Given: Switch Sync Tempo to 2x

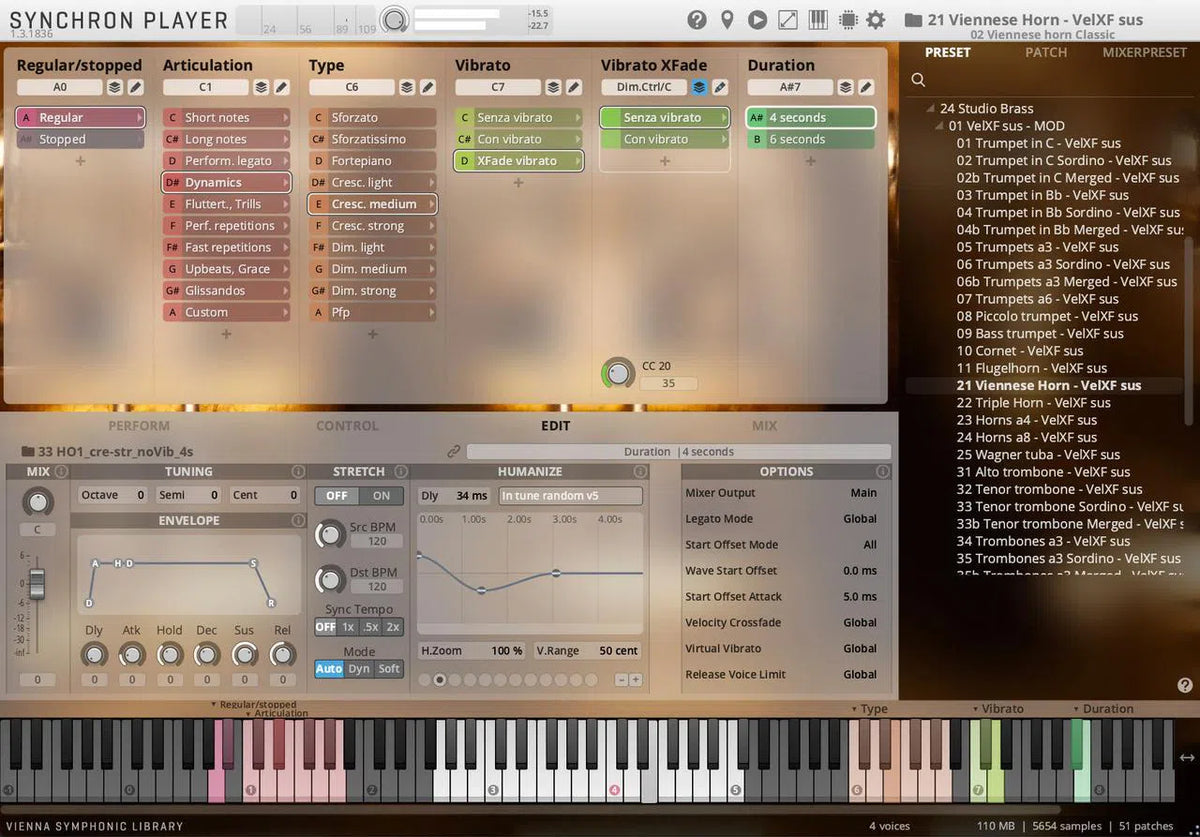Looking at the screenshot, I should point(395,627).
